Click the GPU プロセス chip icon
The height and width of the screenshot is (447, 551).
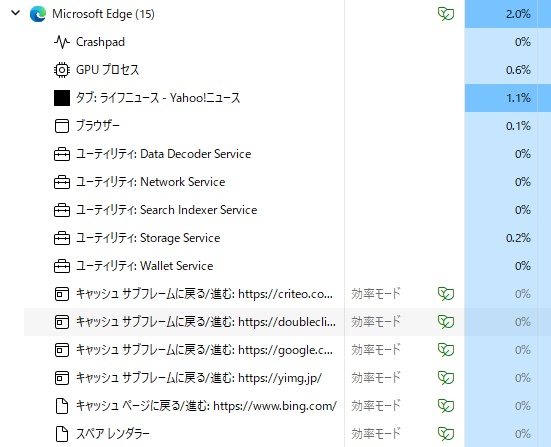point(61,70)
